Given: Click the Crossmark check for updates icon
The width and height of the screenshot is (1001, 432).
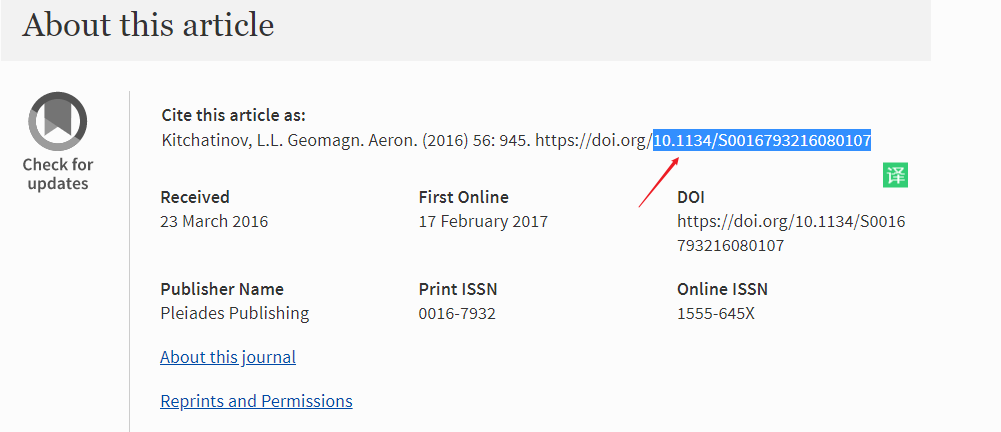Looking at the screenshot, I should 57,121.
